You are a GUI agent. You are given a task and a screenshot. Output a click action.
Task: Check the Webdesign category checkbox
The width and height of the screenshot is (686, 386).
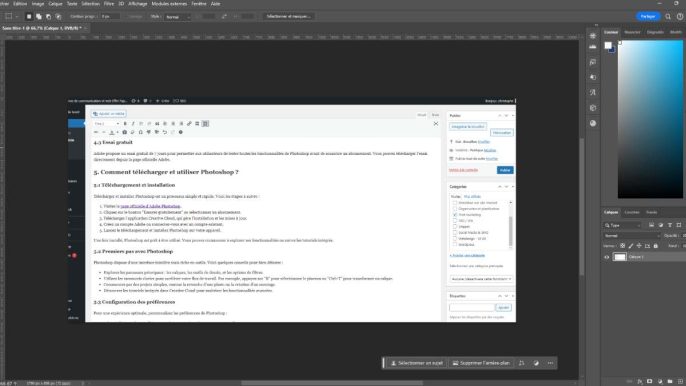pyautogui.click(x=455, y=239)
